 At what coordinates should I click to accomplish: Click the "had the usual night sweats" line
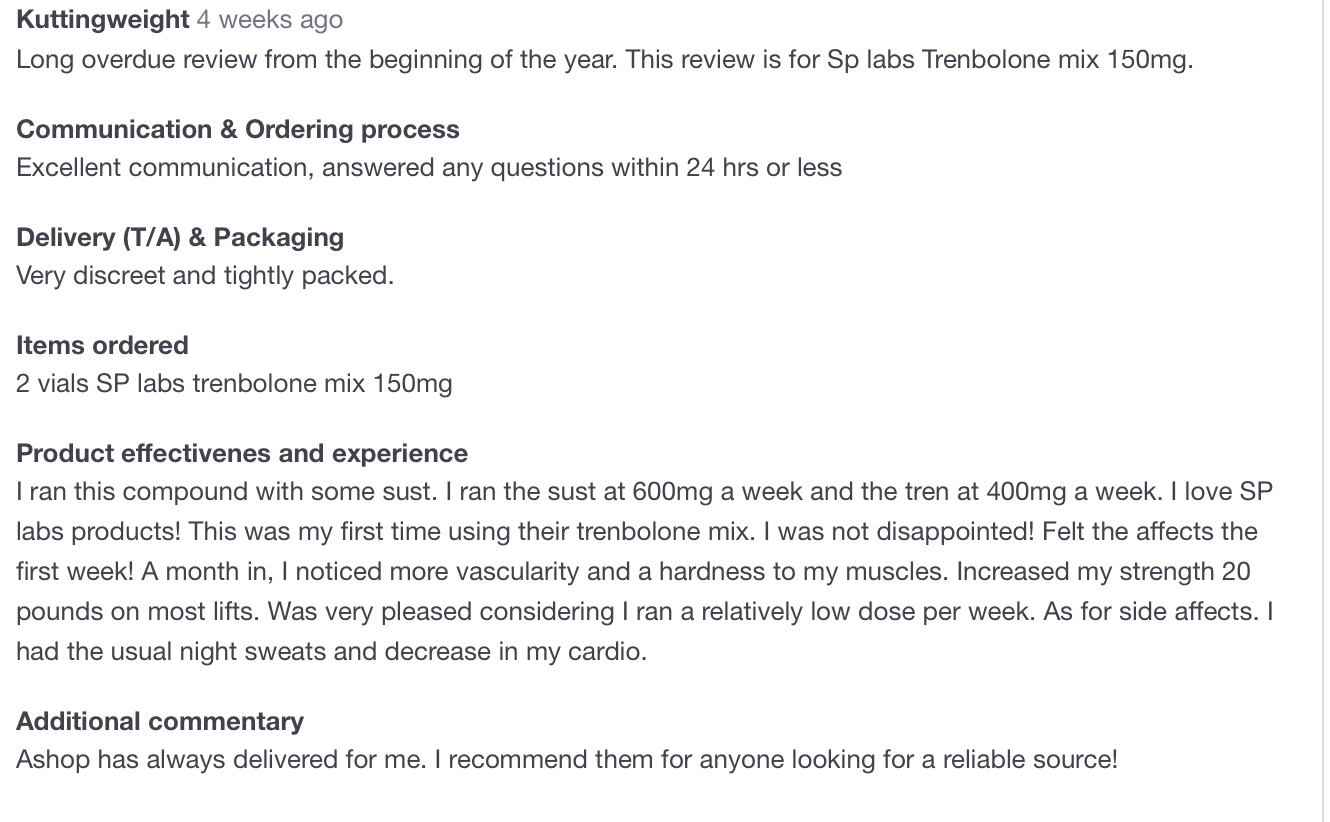pos(331,652)
